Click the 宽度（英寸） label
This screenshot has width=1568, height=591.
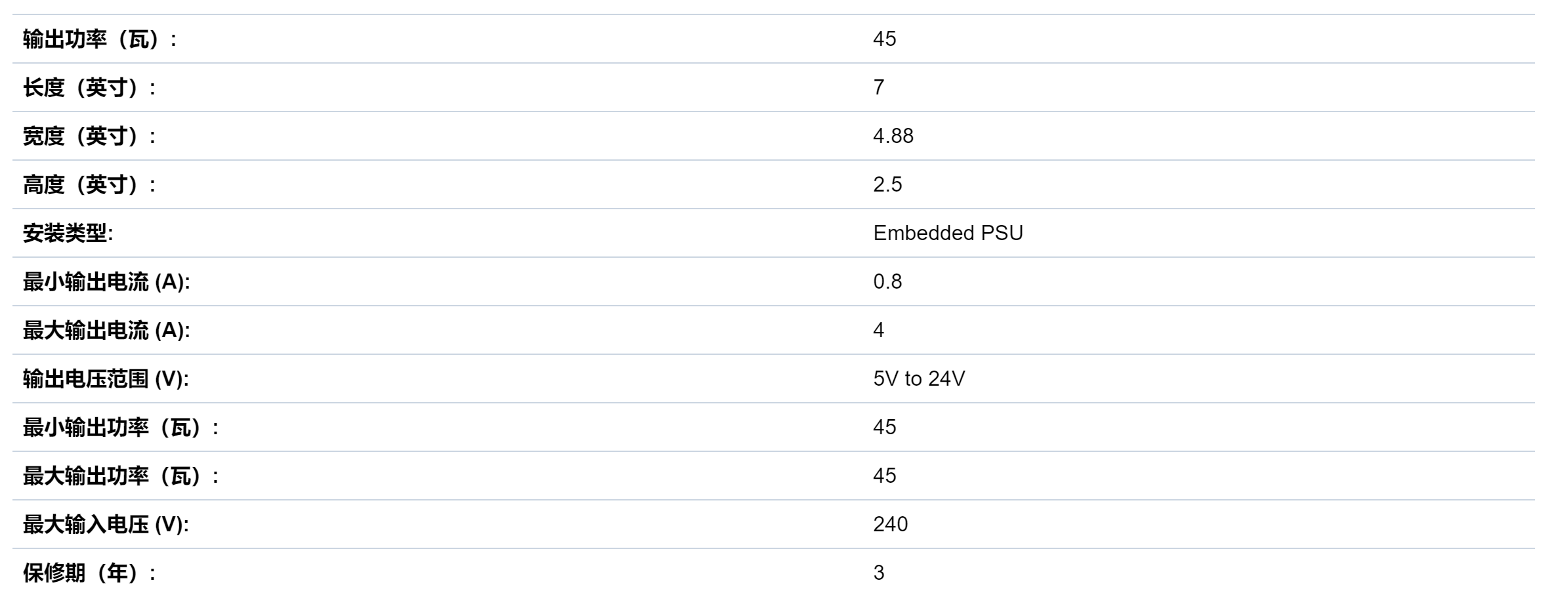coord(90,136)
